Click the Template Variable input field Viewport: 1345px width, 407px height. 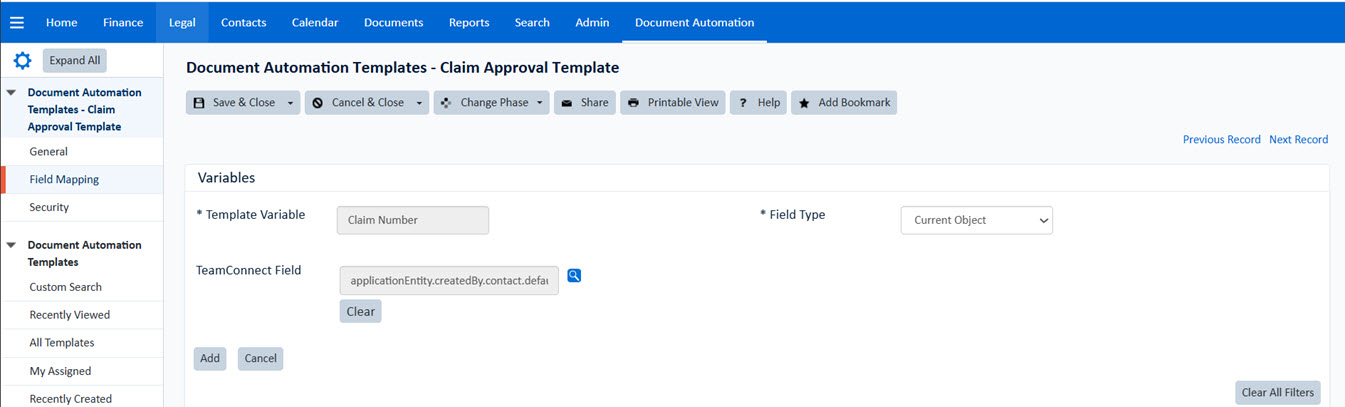coord(412,220)
